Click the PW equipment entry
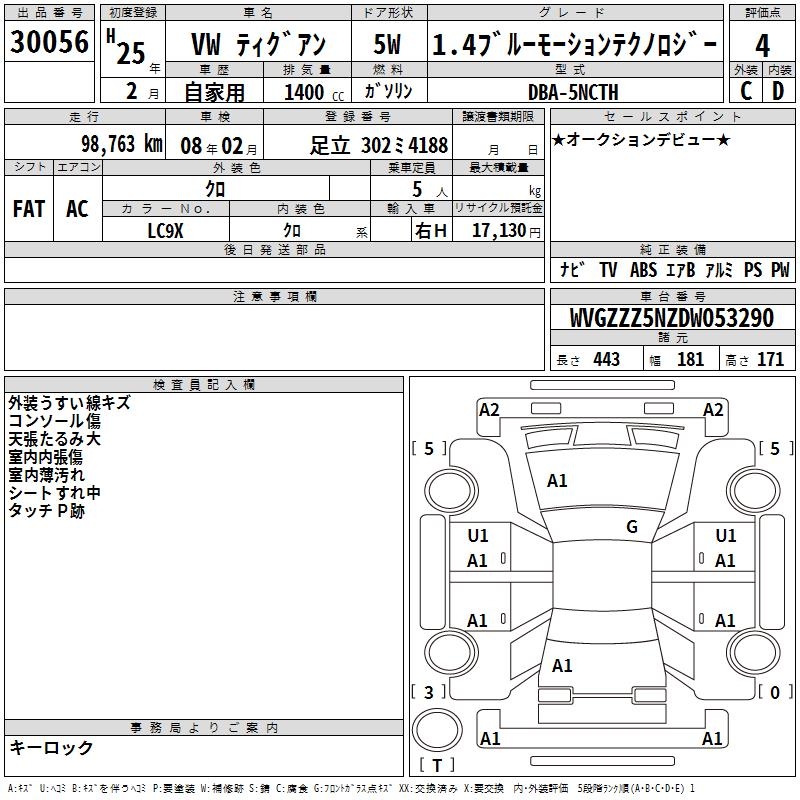This screenshot has height=800, width=800. click(780, 269)
